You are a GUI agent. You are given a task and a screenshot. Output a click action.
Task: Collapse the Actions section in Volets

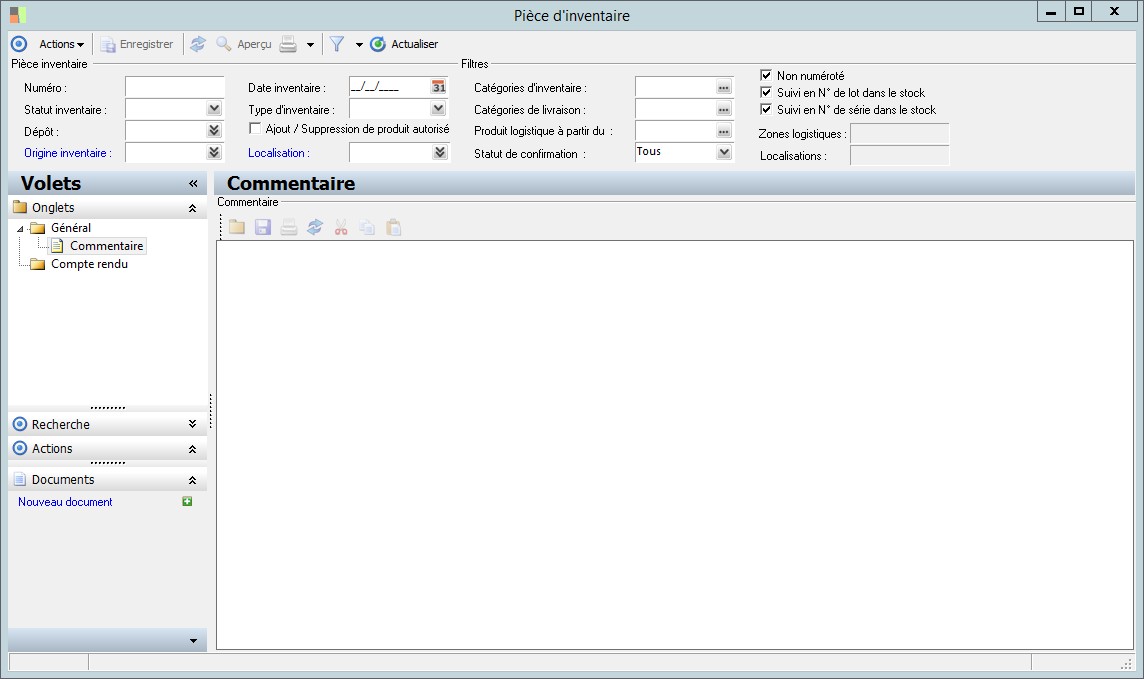(x=193, y=449)
